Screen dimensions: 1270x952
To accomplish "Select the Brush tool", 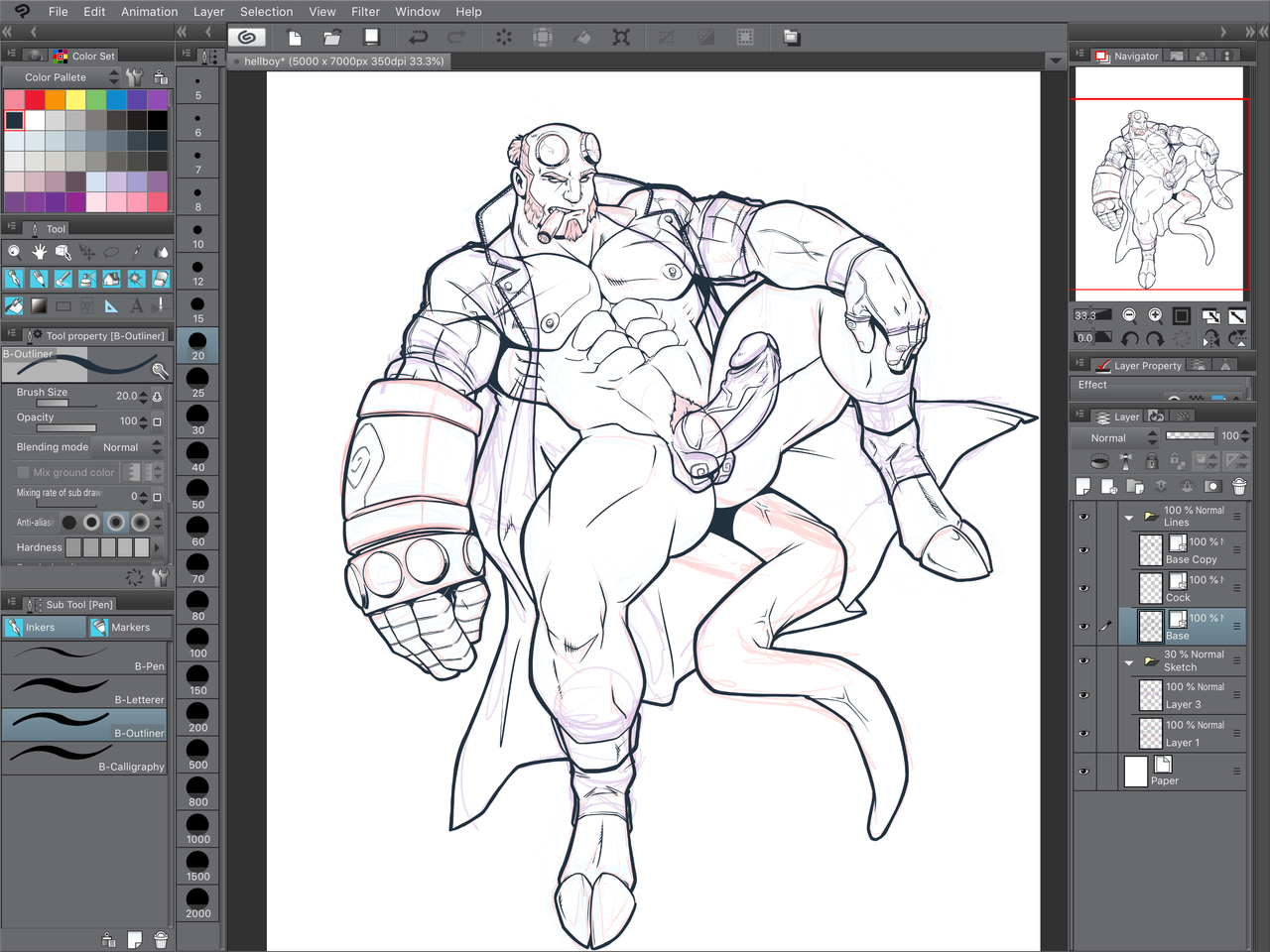I will pyautogui.click(x=63, y=279).
